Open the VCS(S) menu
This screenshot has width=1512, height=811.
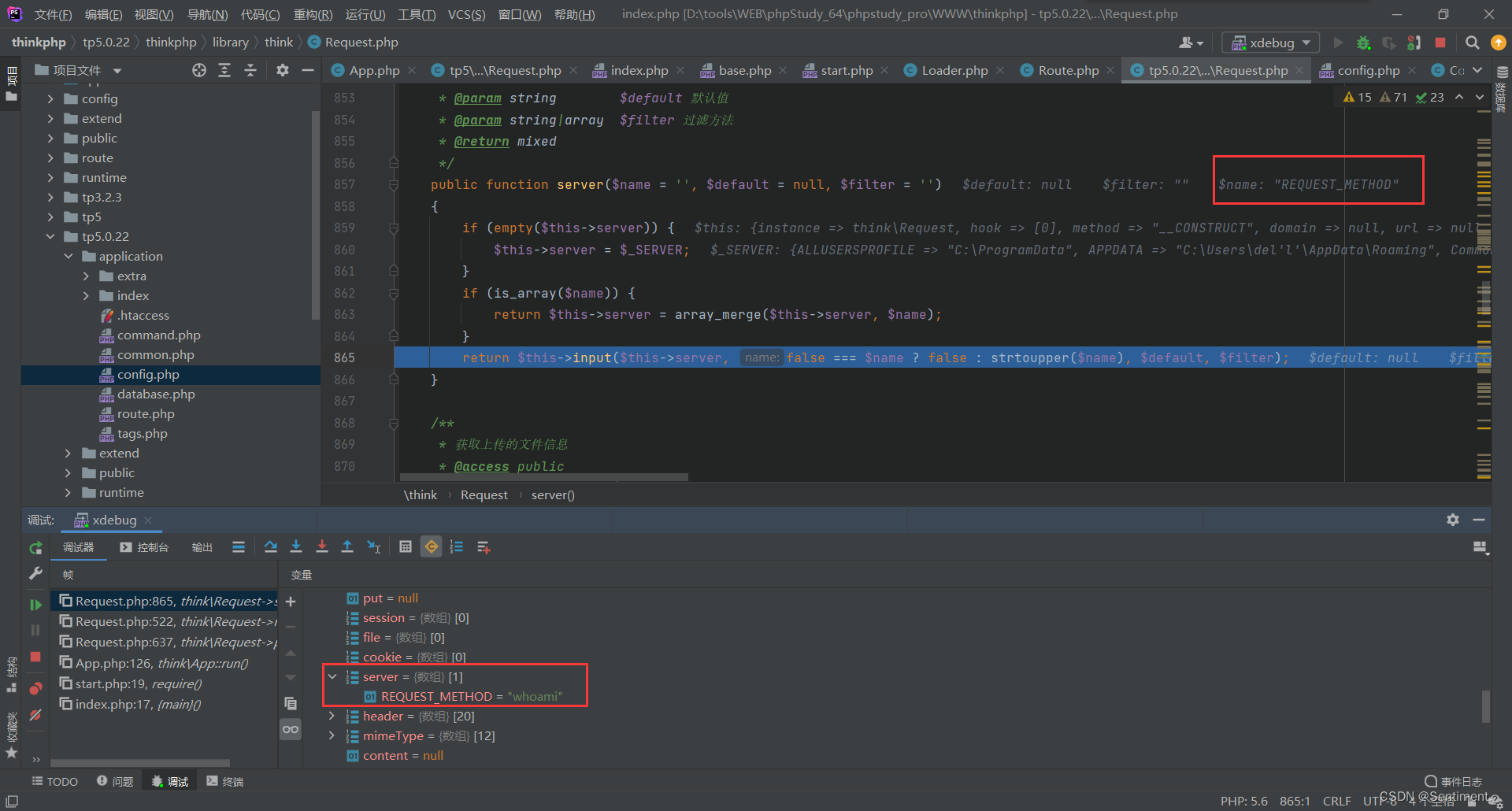(466, 14)
